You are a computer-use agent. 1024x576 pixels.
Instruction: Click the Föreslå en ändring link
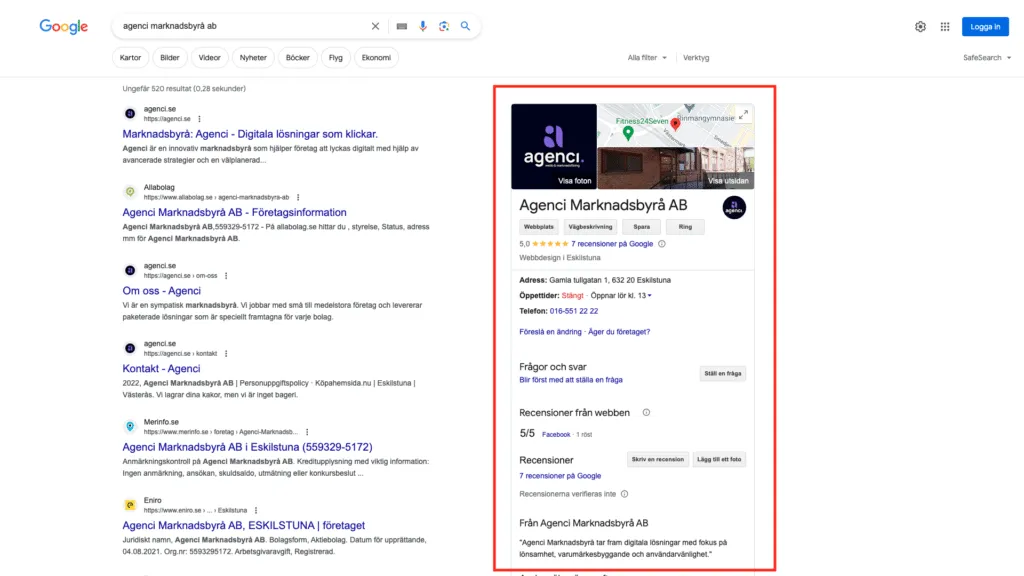[550, 332]
